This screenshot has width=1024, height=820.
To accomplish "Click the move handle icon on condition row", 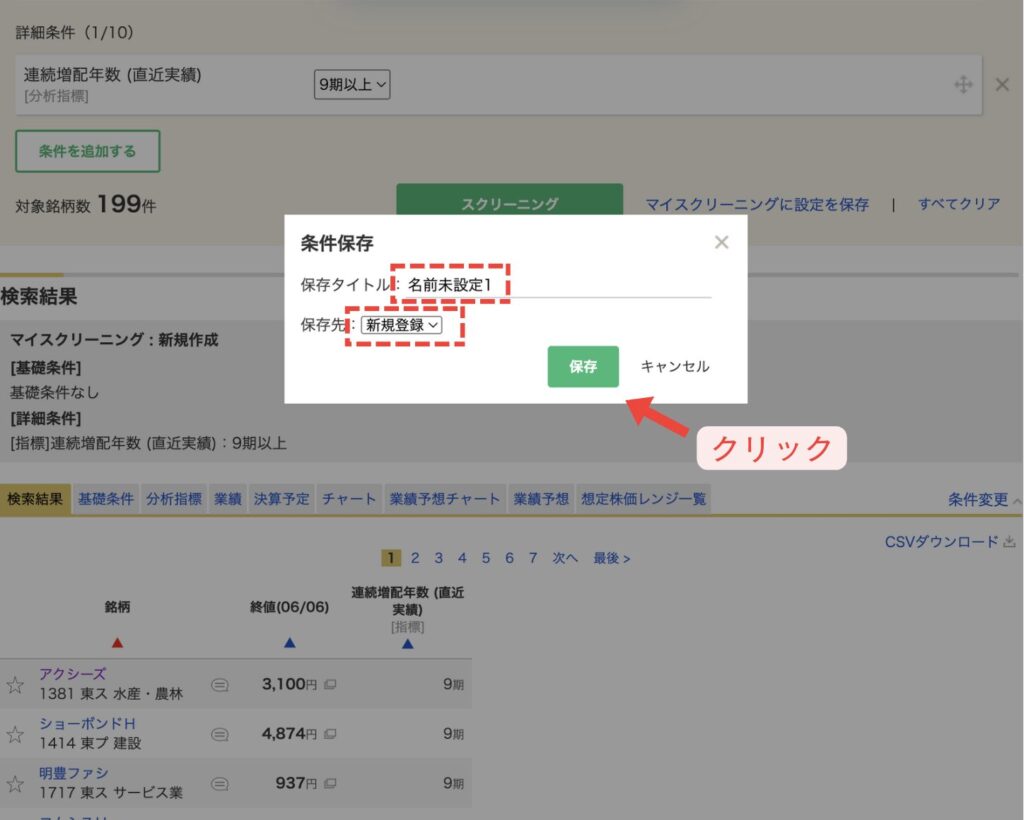I will pos(963,84).
